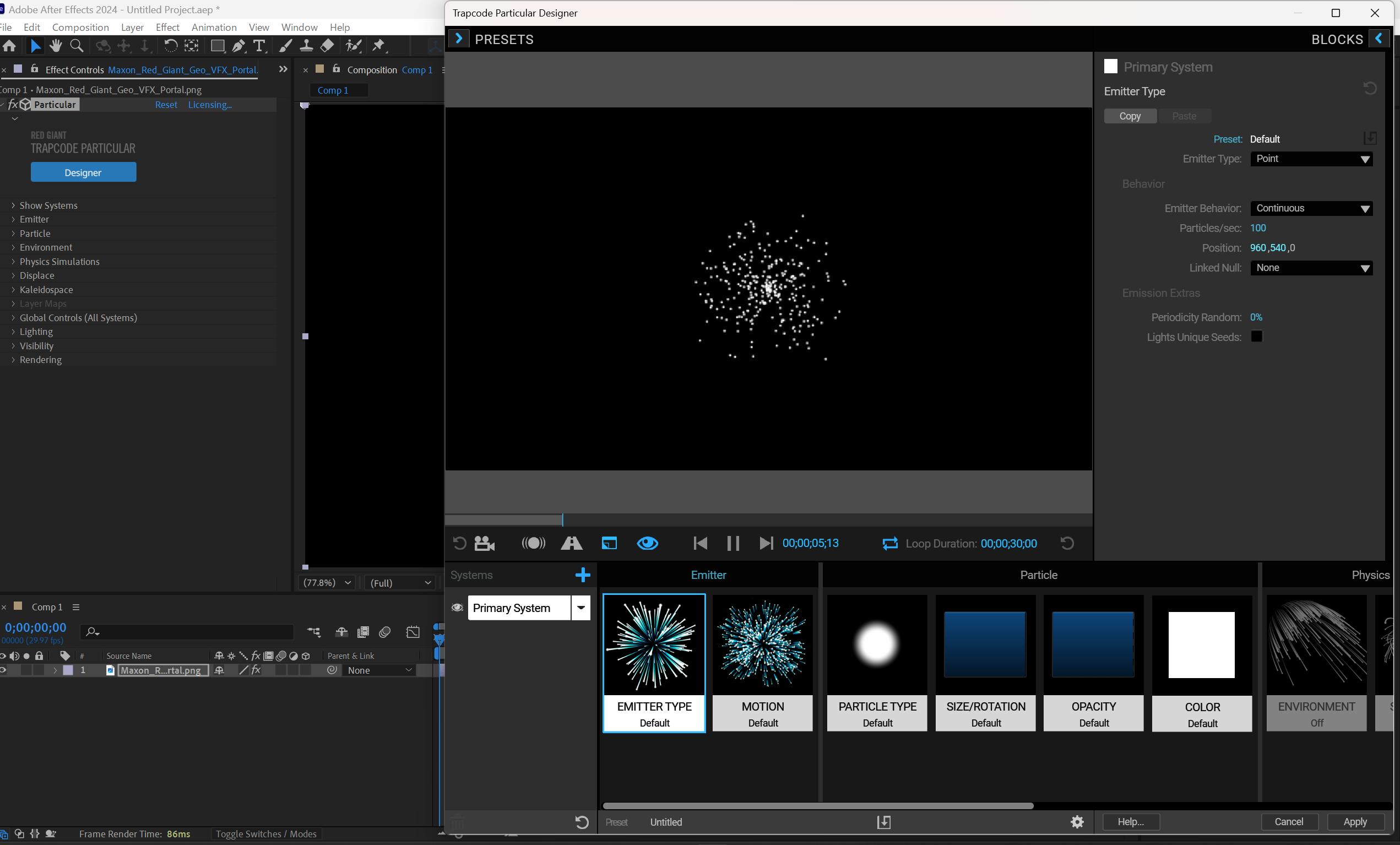1400x845 pixels.
Task: Open the Window menu
Action: (x=299, y=28)
